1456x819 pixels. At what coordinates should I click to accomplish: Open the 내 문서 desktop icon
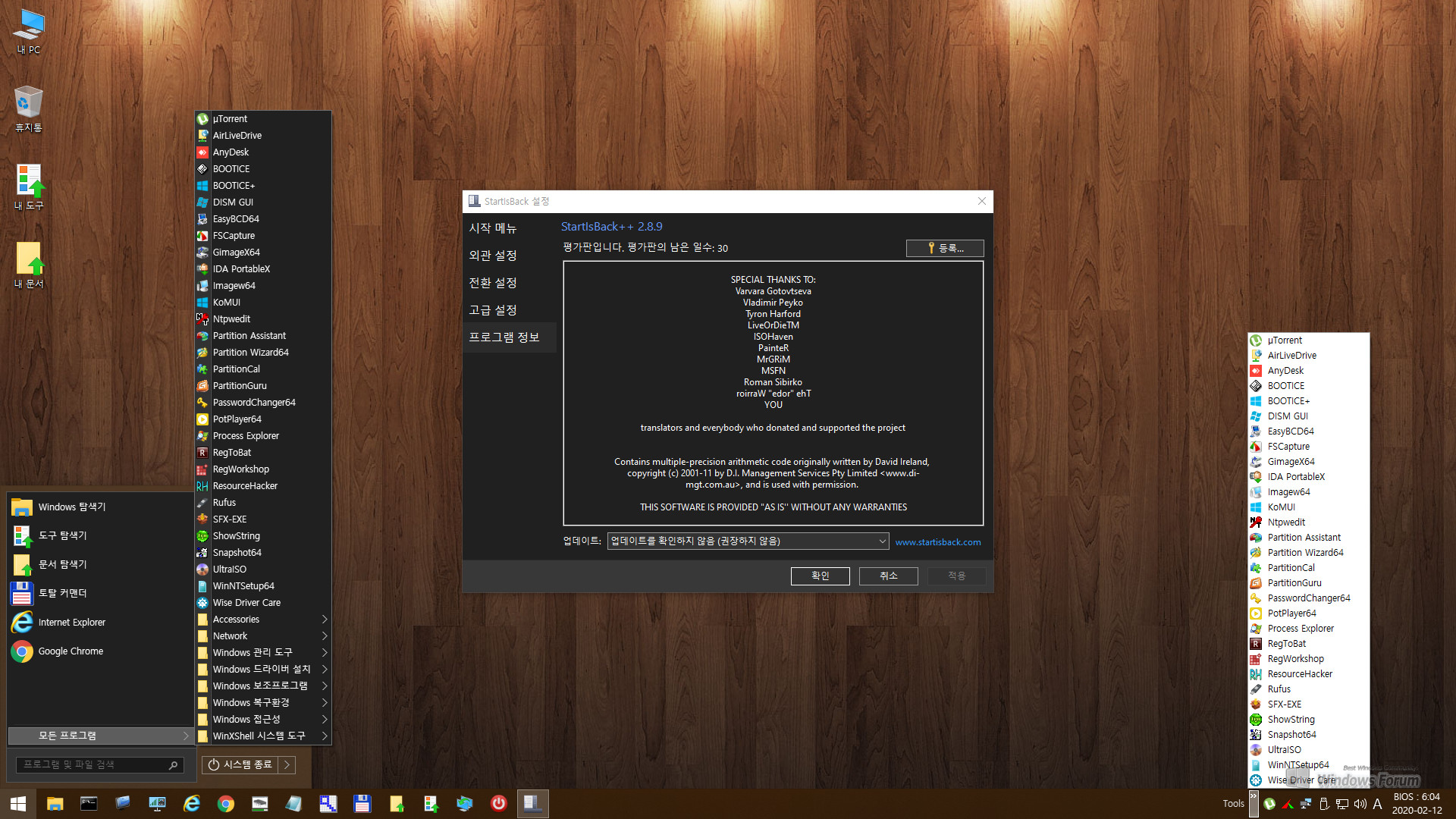[29, 265]
